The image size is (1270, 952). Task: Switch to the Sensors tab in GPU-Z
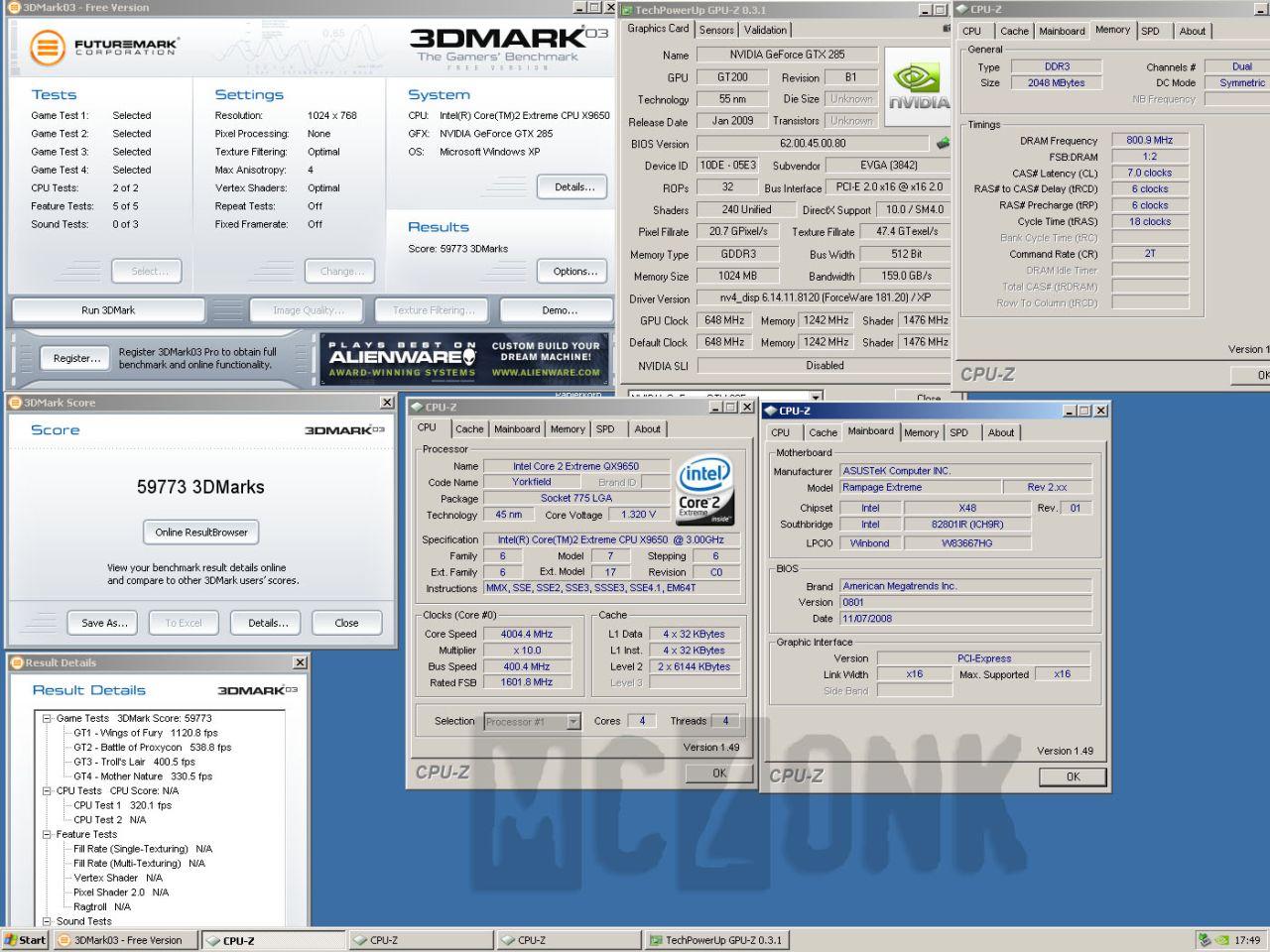716,30
